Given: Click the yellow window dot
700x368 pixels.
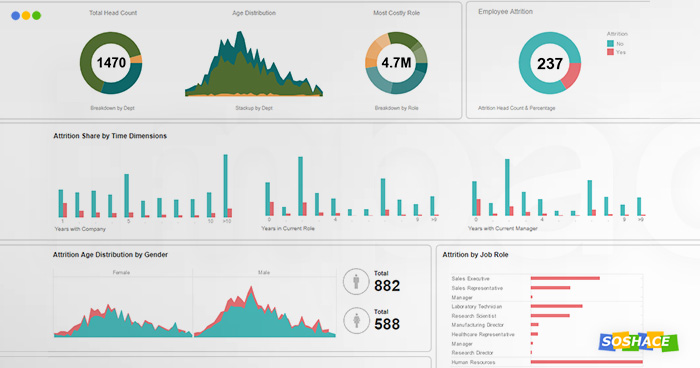Looking at the screenshot, I should click(x=26, y=16).
